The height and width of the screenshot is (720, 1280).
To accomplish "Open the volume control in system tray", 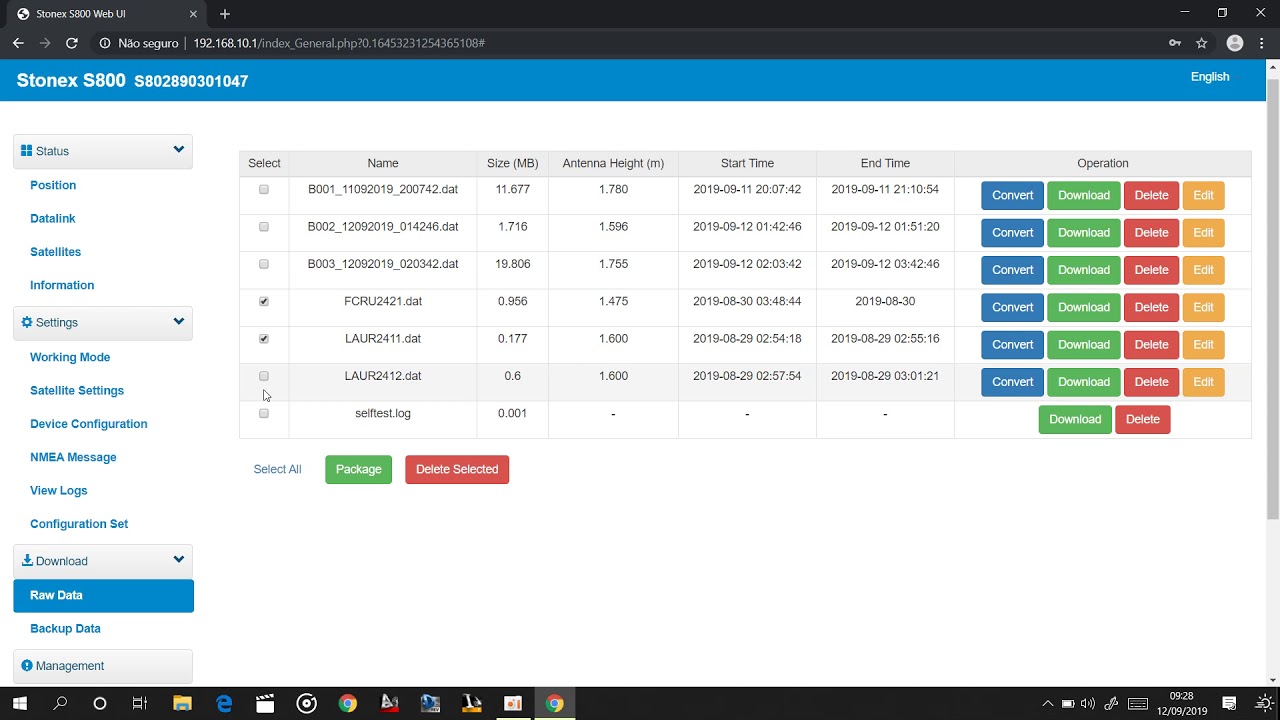I will click(1088, 703).
